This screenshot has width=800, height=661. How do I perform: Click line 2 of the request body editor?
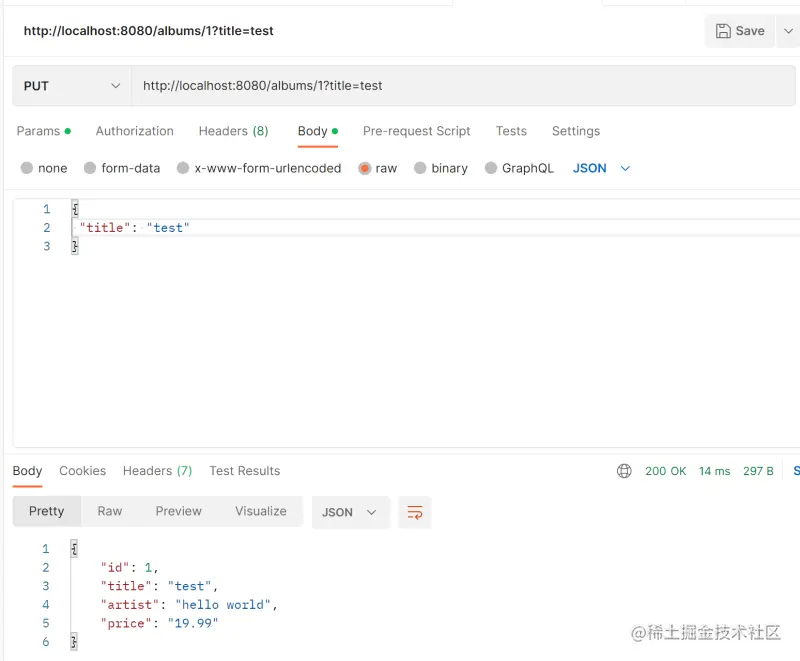tap(435, 227)
